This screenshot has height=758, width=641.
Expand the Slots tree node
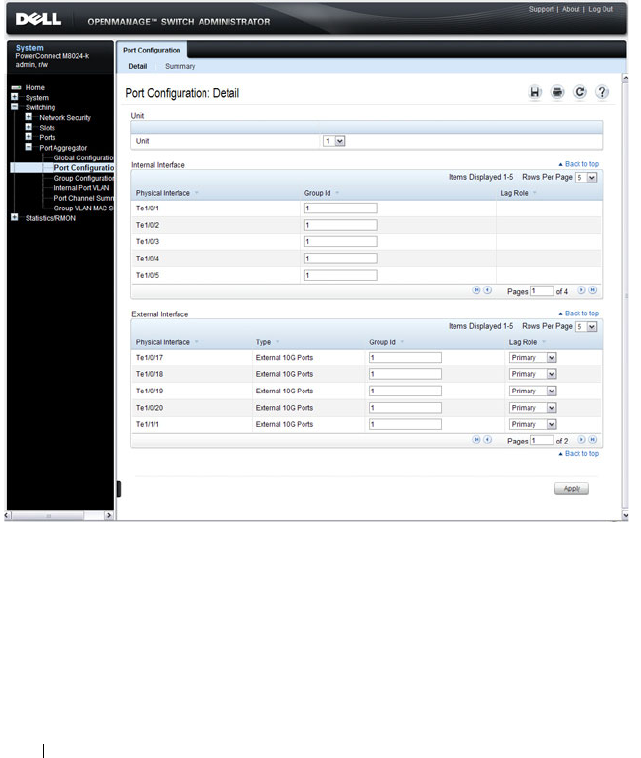[29, 127]
